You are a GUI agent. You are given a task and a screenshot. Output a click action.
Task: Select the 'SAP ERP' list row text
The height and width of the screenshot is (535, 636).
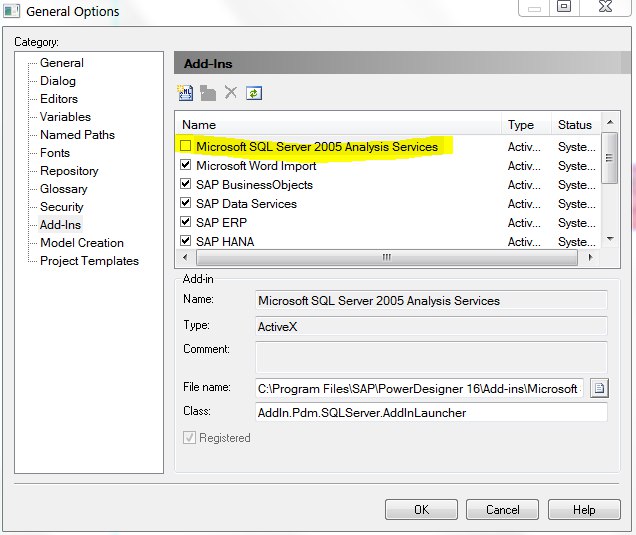pyautogui.click(x=221, y=223)
